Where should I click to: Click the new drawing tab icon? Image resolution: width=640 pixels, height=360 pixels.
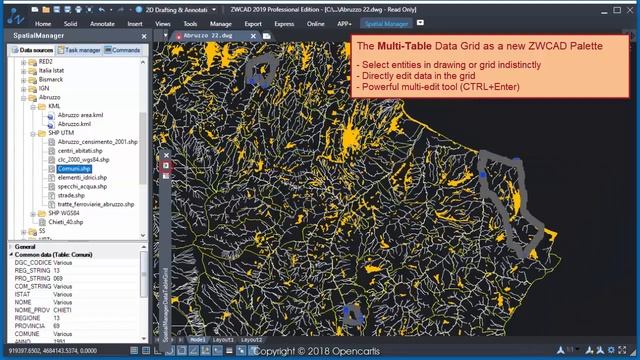click(267, 36)
